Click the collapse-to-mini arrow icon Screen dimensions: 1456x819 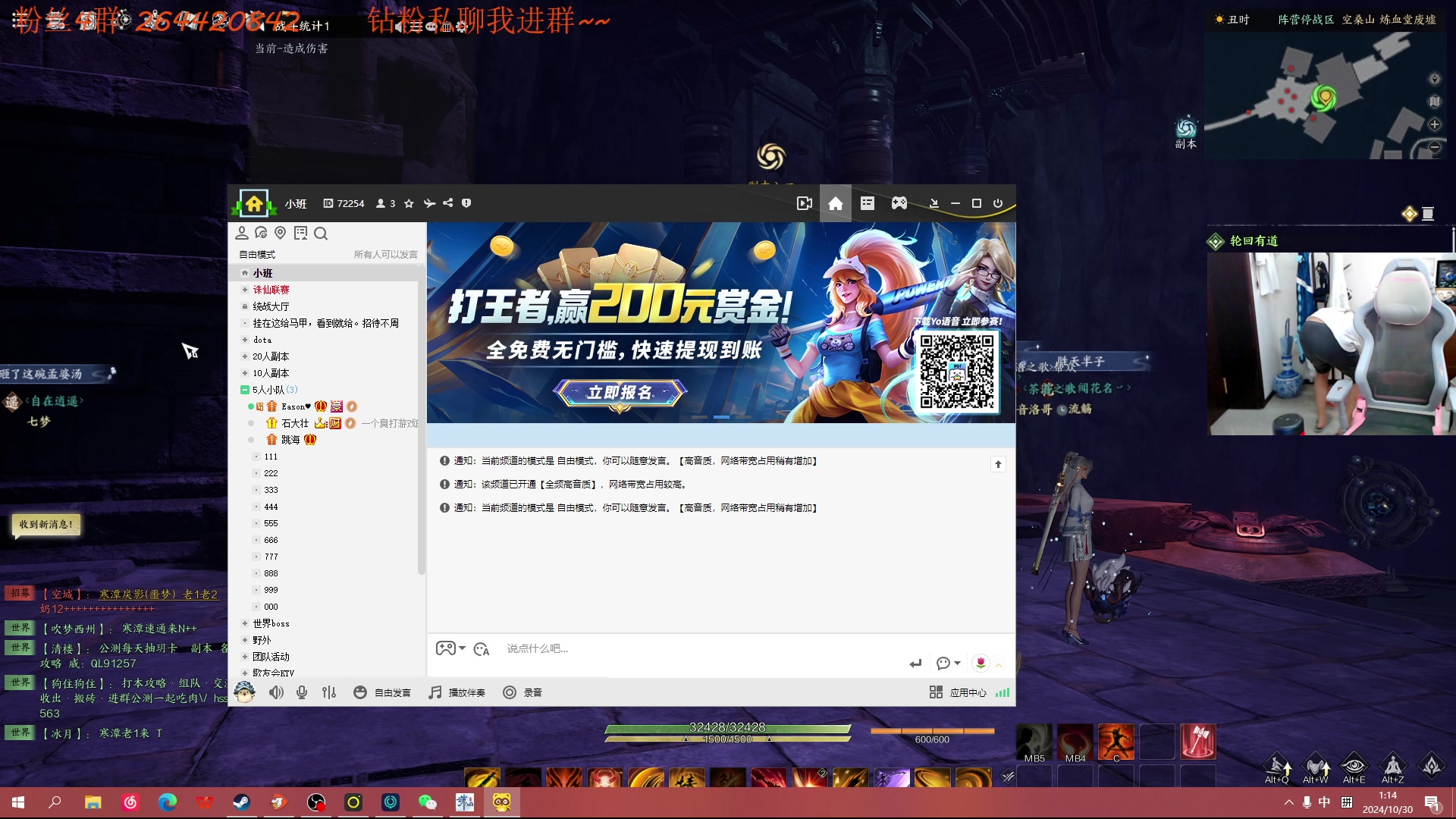point(934,203)
